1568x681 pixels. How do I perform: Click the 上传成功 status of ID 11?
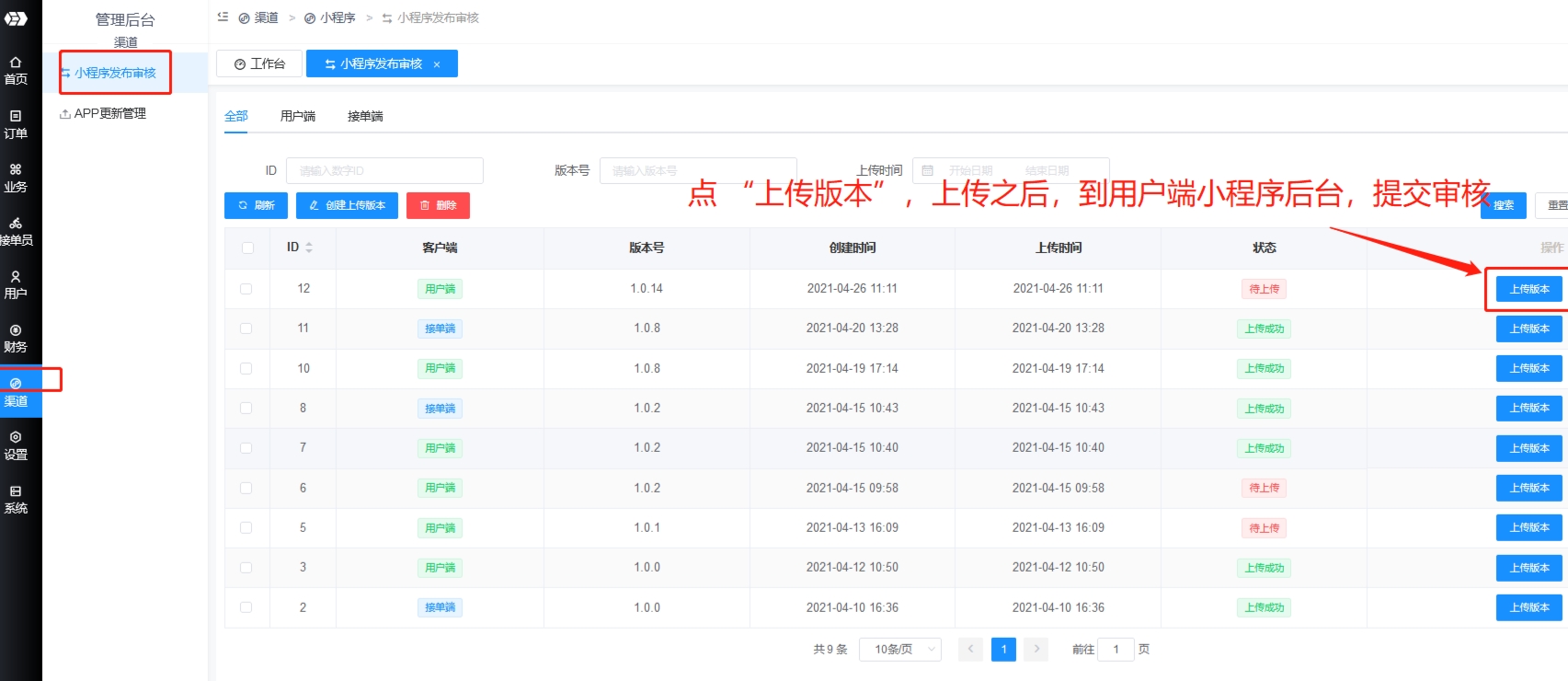[1265, 329]
